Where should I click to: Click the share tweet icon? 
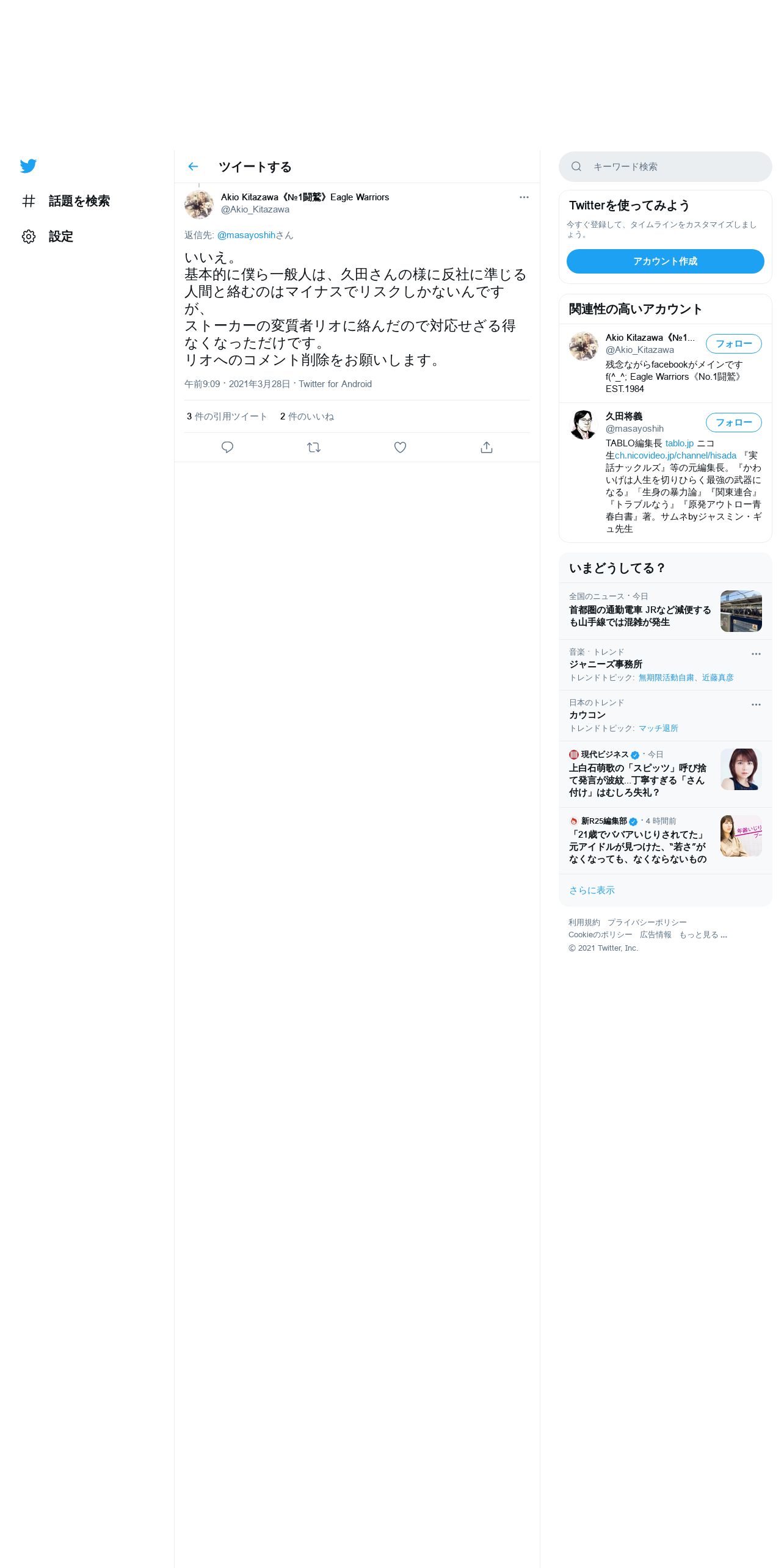click(487, 448)
